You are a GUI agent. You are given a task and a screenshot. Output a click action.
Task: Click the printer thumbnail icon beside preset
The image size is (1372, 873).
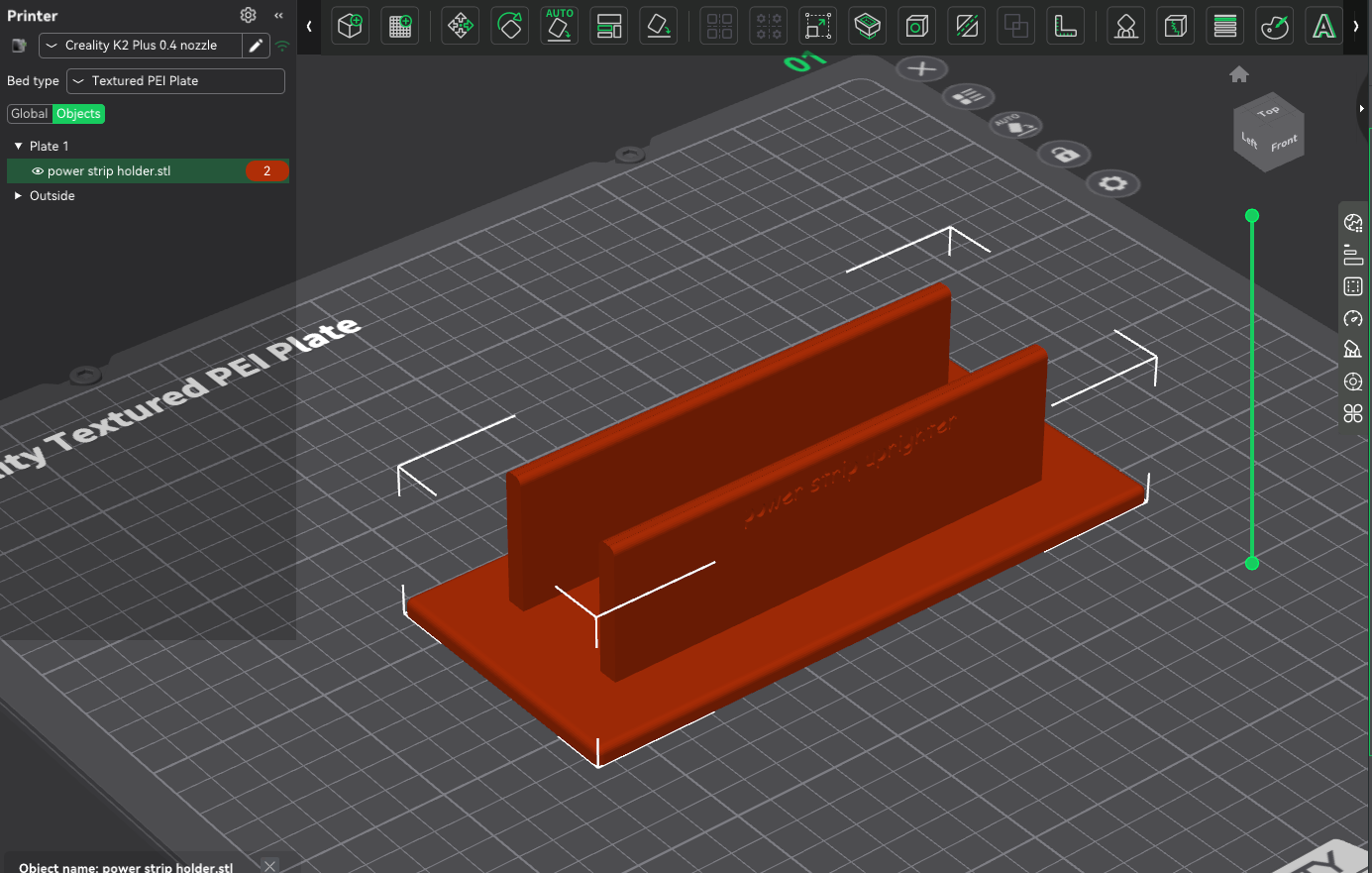pos(19,46)
